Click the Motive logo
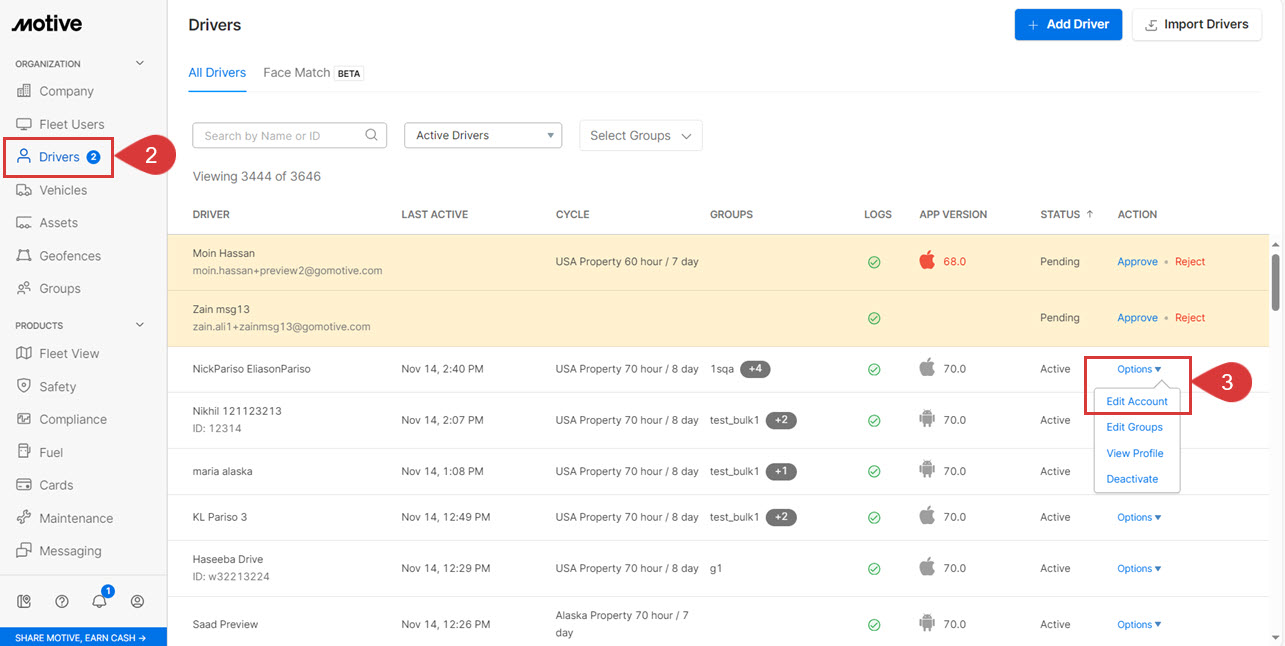Viewport: 1285px width, 646px height. coord(47,24)
